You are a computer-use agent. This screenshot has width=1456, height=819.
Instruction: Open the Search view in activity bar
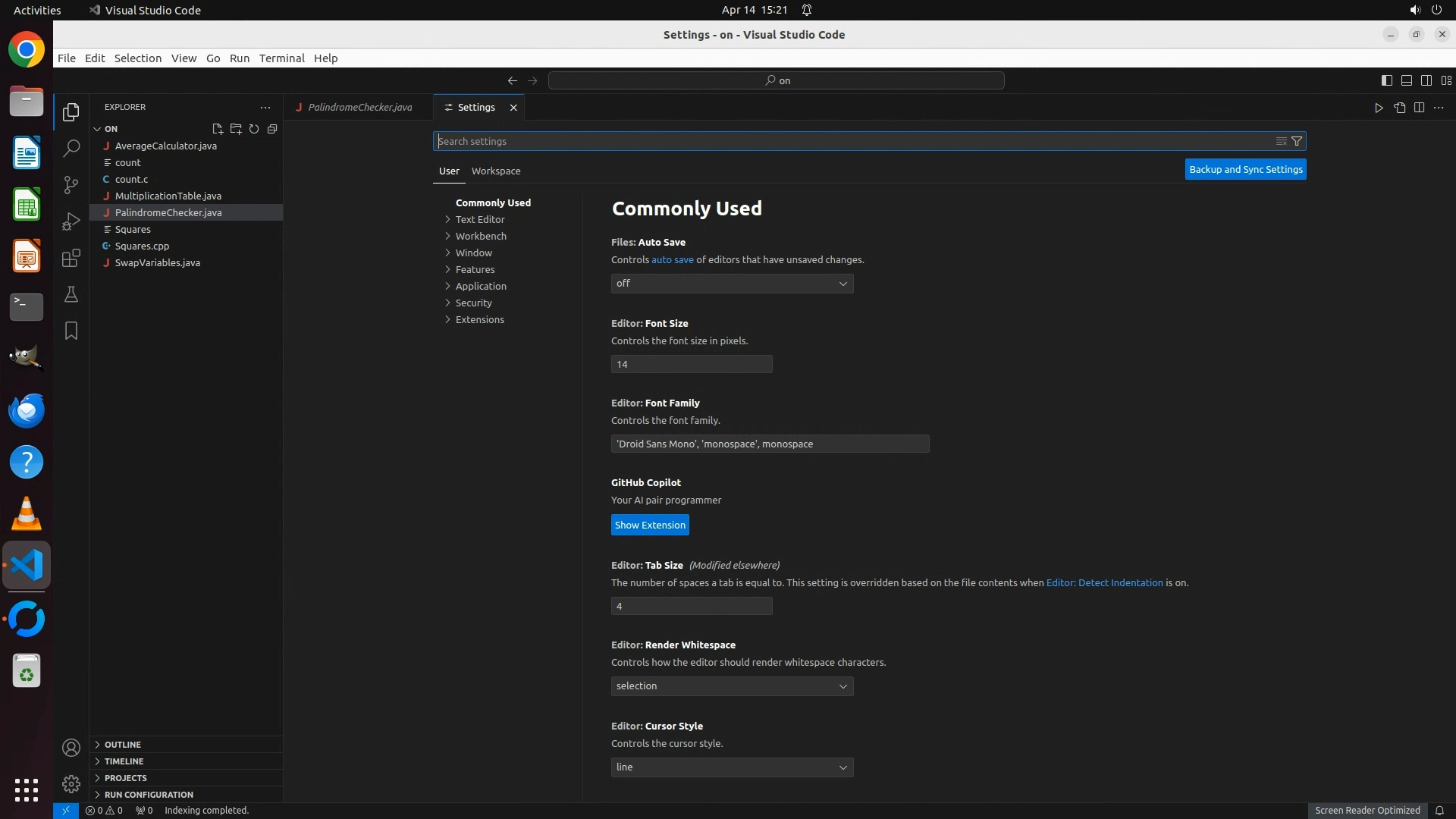coord(71,149)
